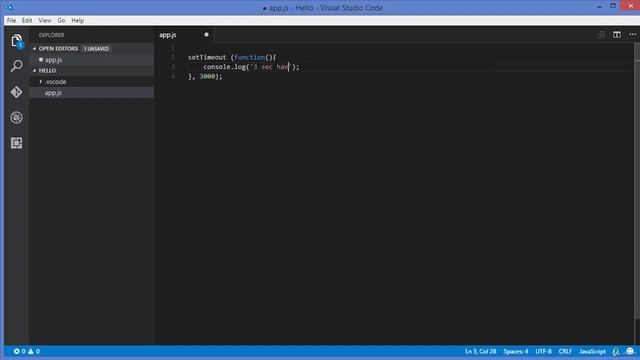This screenshot has width=640, height=360.
Task: Click the feedback smiley in status bar
Action: [x=630, y=351]
